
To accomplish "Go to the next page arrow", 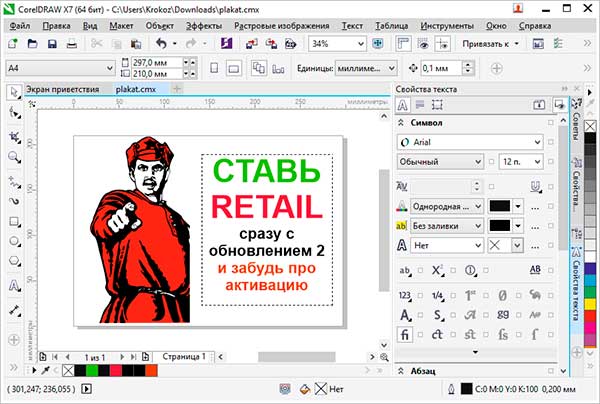I will point(122,357).
